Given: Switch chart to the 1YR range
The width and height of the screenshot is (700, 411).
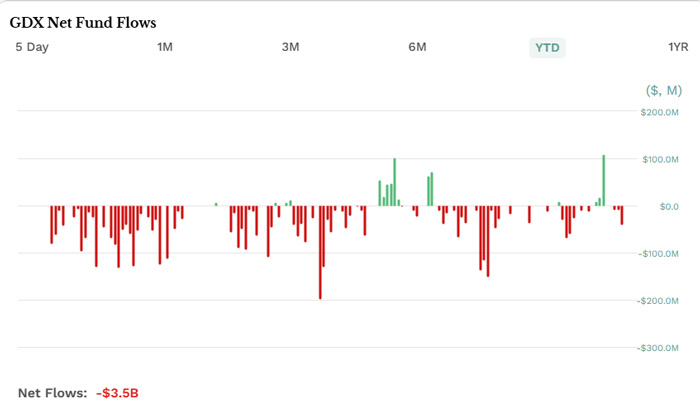Looking at the screenshot, I should click(678, 47).
